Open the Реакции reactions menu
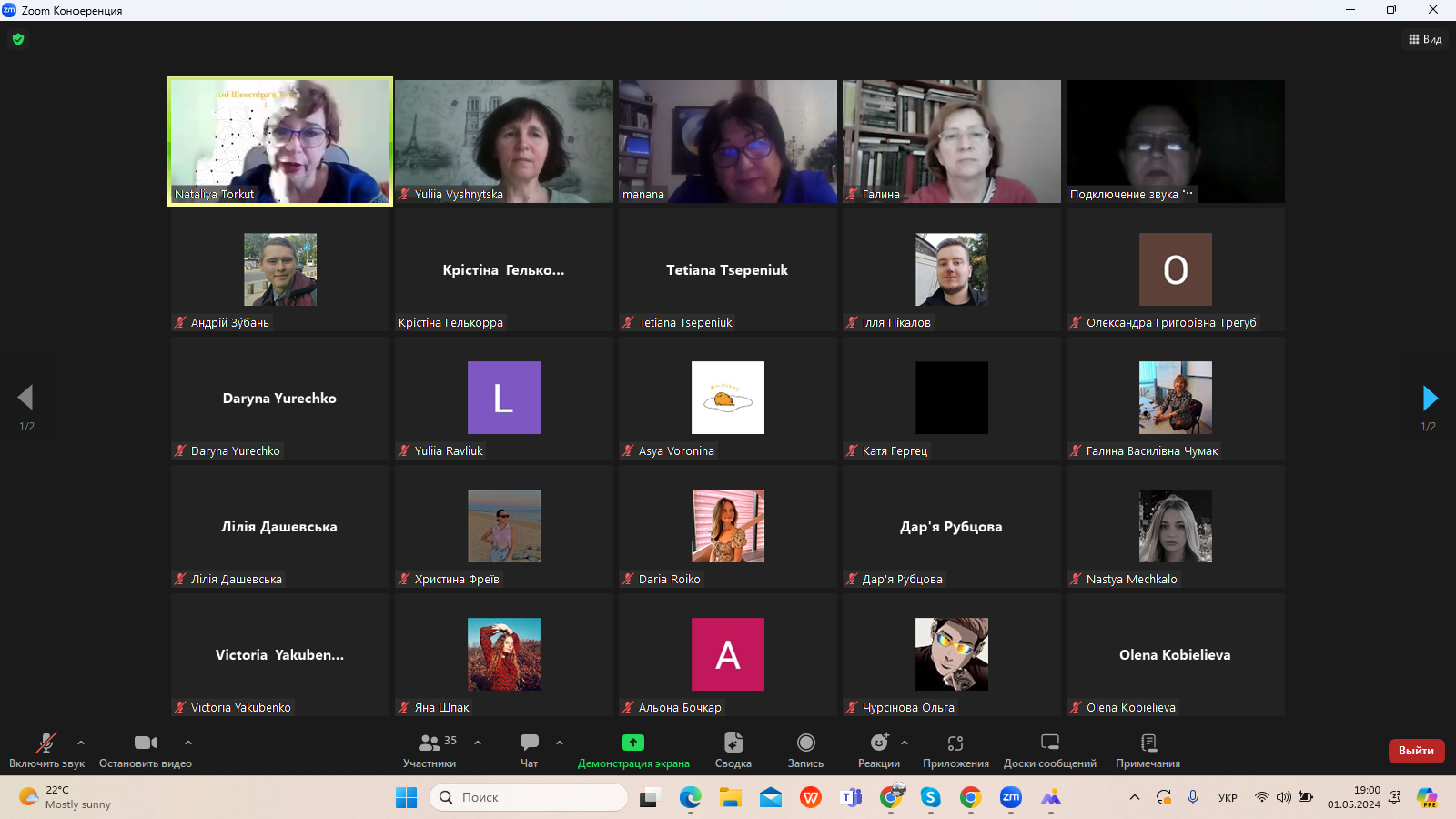Image resolution: width=1456 pixels, height=819 pixels. (878, 743)
